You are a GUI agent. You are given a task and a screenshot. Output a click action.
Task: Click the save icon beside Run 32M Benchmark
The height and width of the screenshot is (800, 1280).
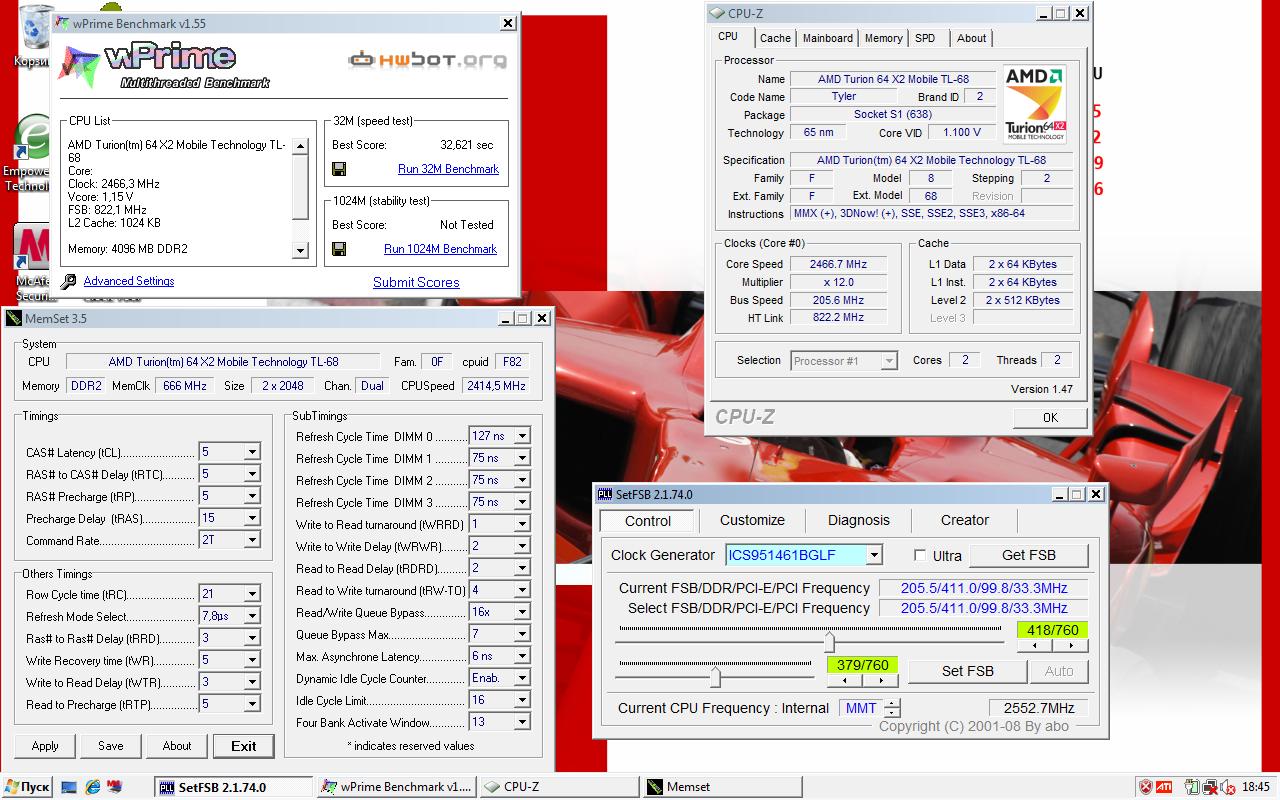pos(339,169)
